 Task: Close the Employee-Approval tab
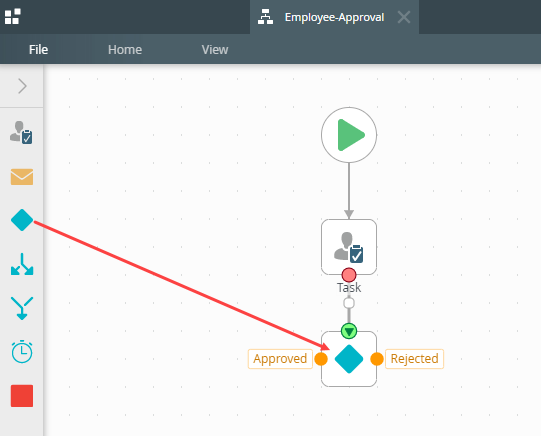(404, 17)
